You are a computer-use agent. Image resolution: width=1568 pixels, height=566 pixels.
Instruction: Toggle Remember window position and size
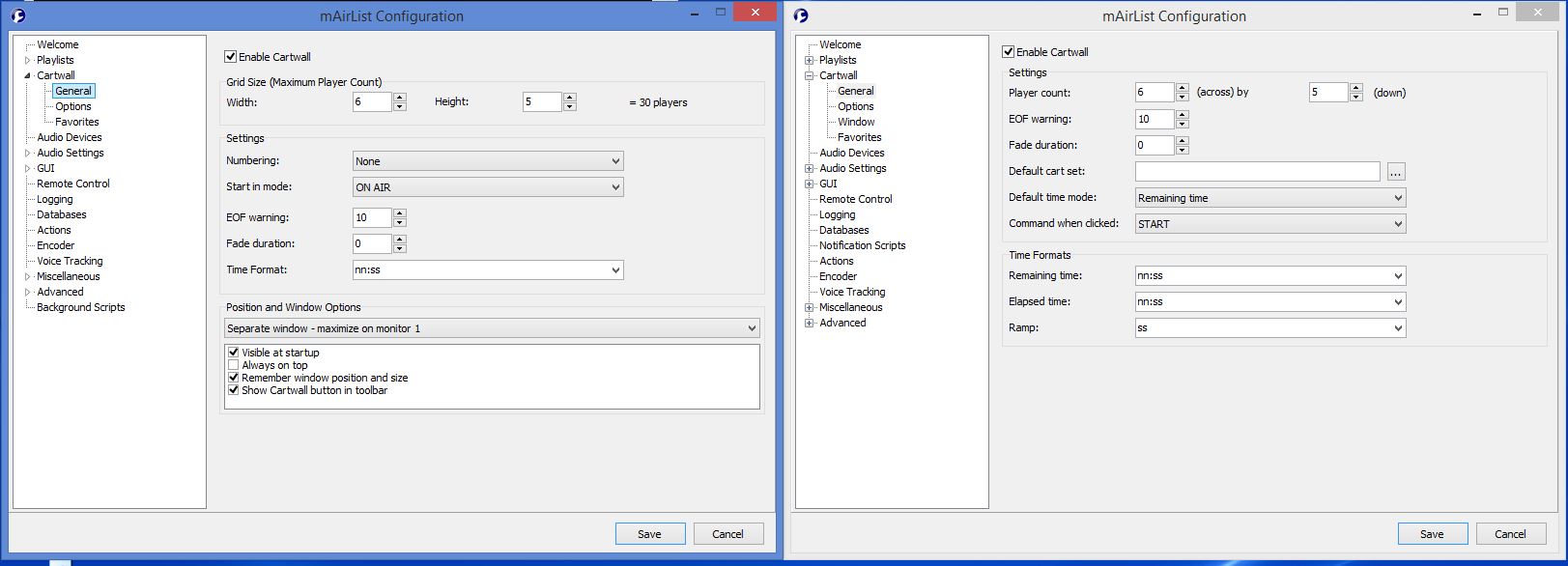coord(233,378)
